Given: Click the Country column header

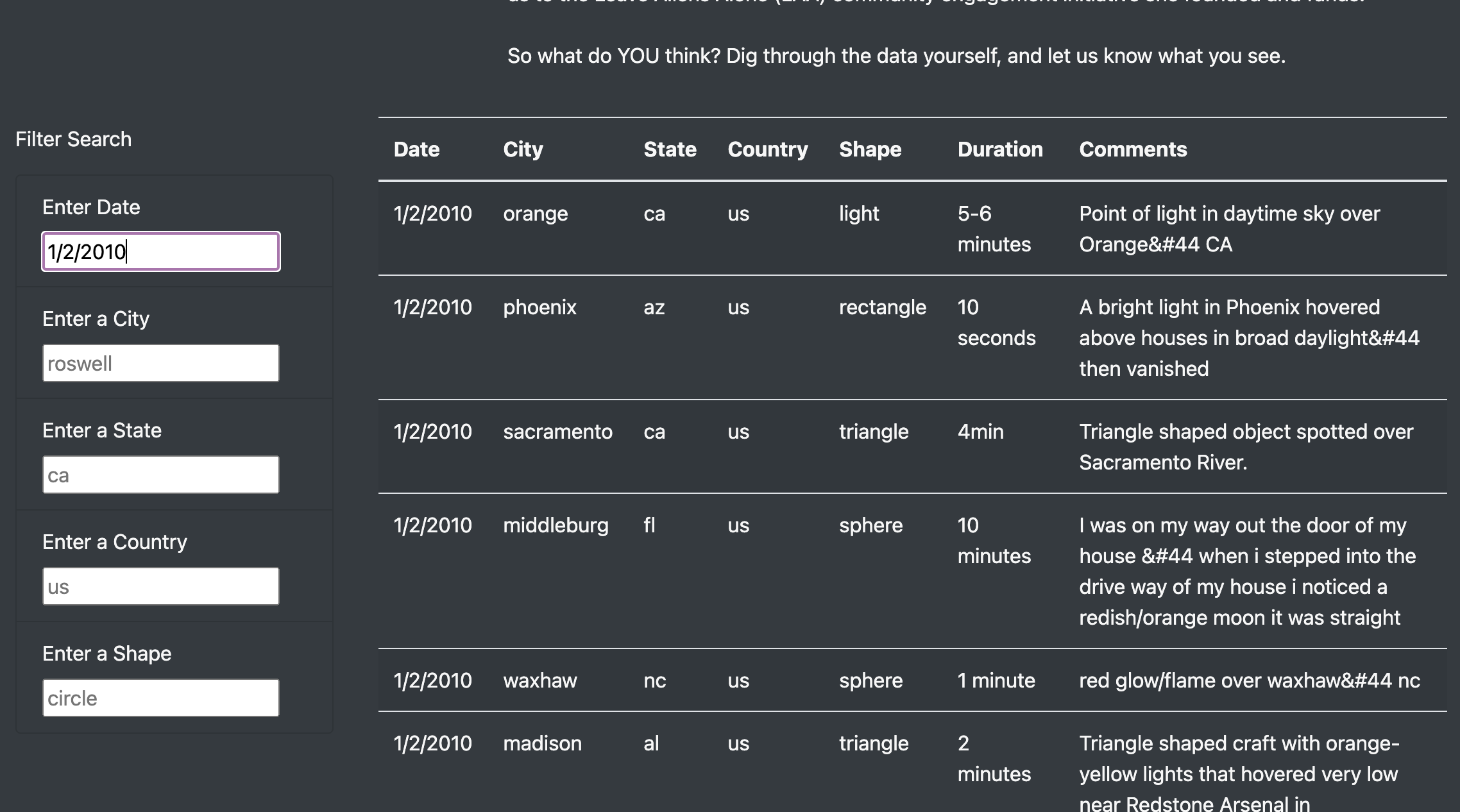Looking at the screenshot, I should [767, 149].
